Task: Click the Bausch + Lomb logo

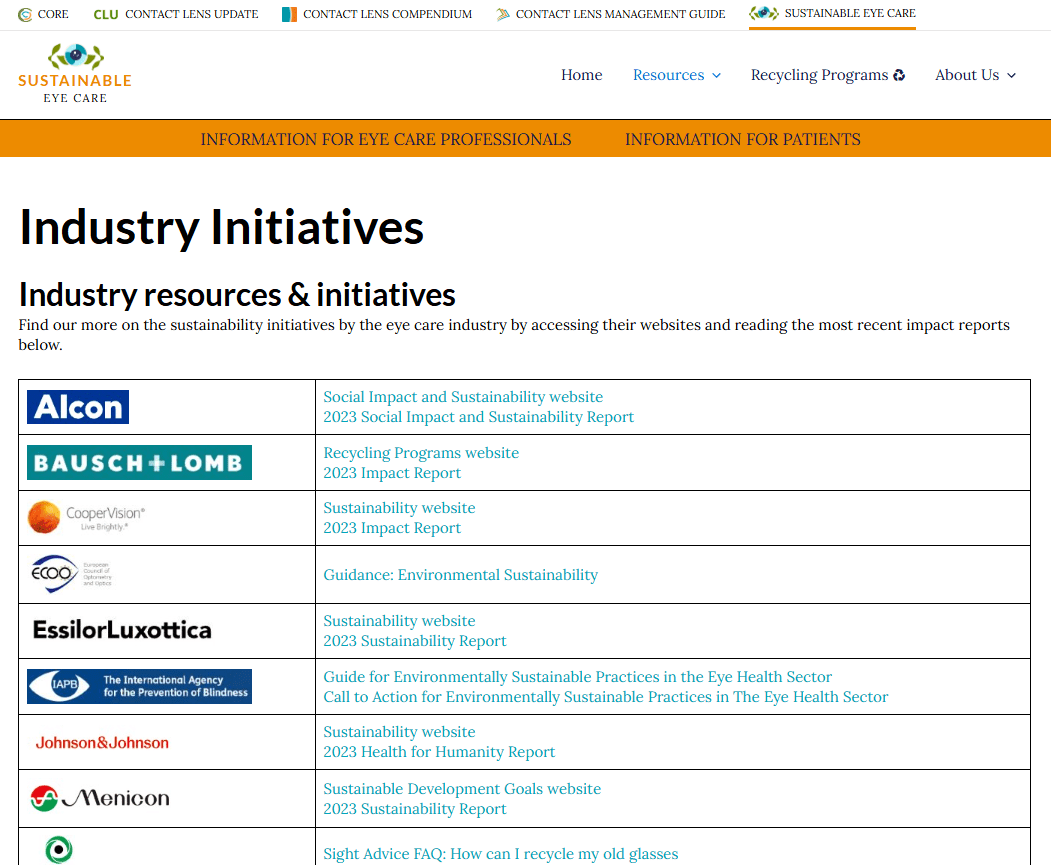Action: pos(139,463)
